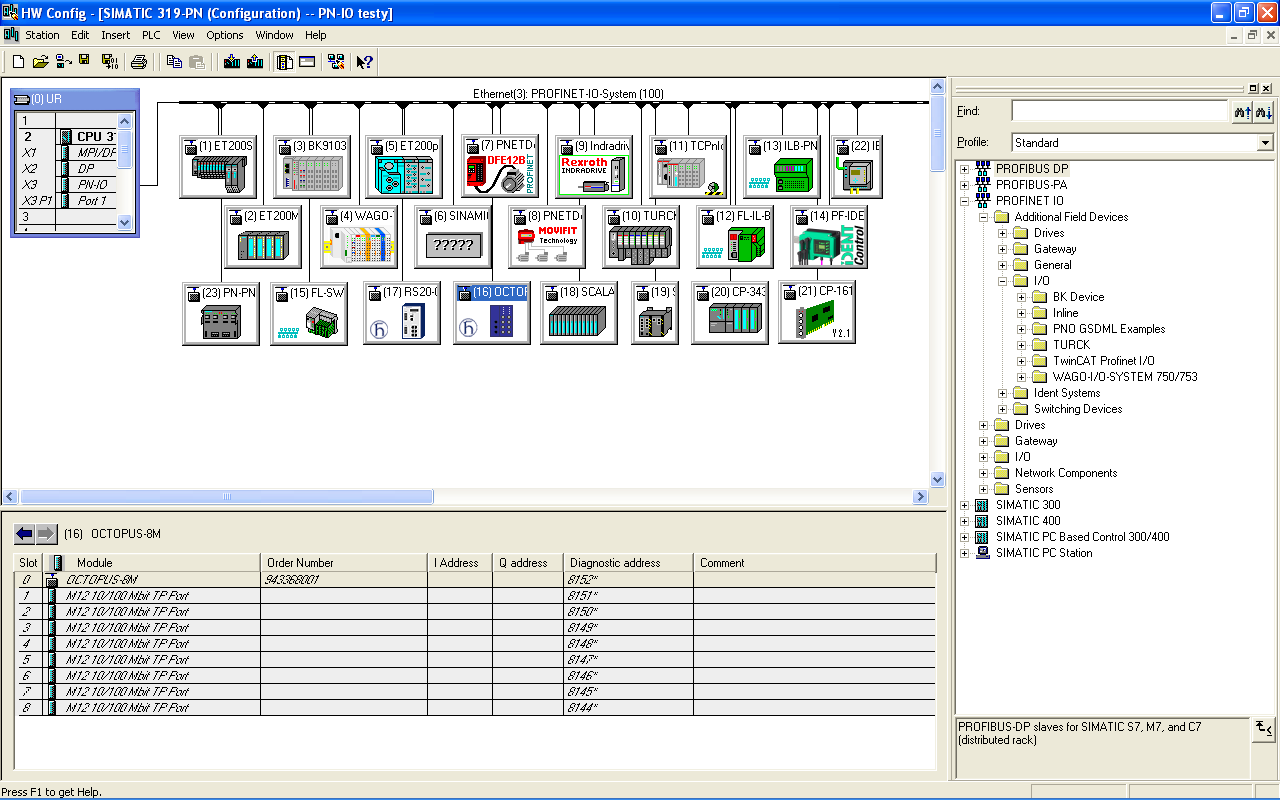Select the (6) SINAMICS unknown device
The height and width of the screenshot is (800, 1280).
click(x=453, y=237)
